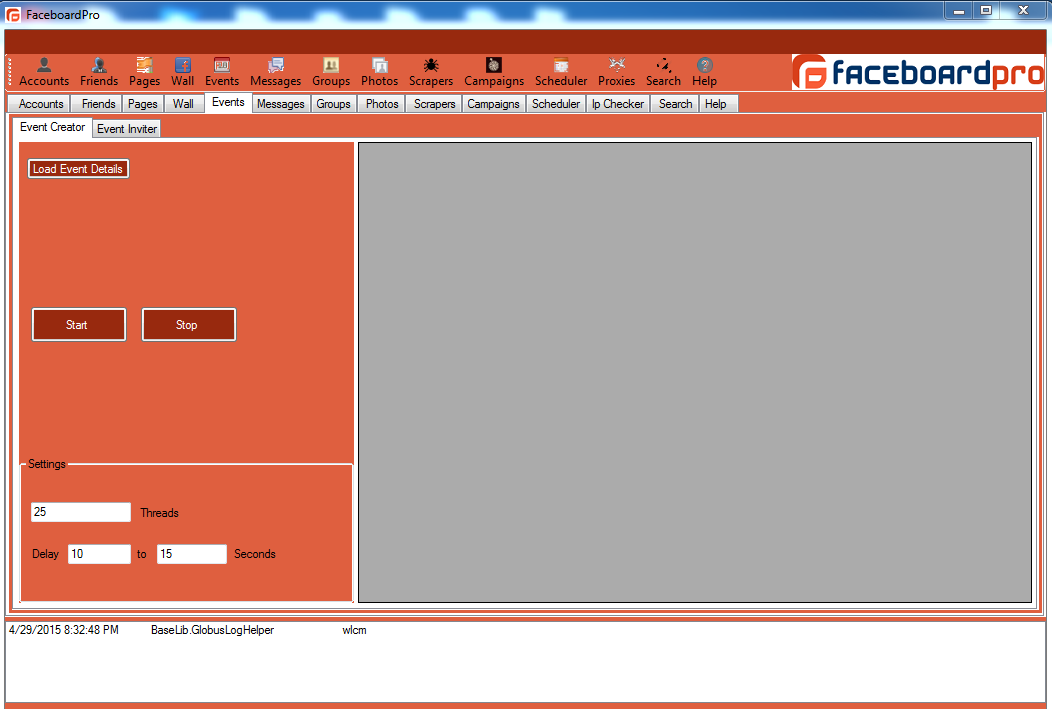The image size is (1052, 709).
Task: Open the Pages toolbar icon
Action: [144, 72]
